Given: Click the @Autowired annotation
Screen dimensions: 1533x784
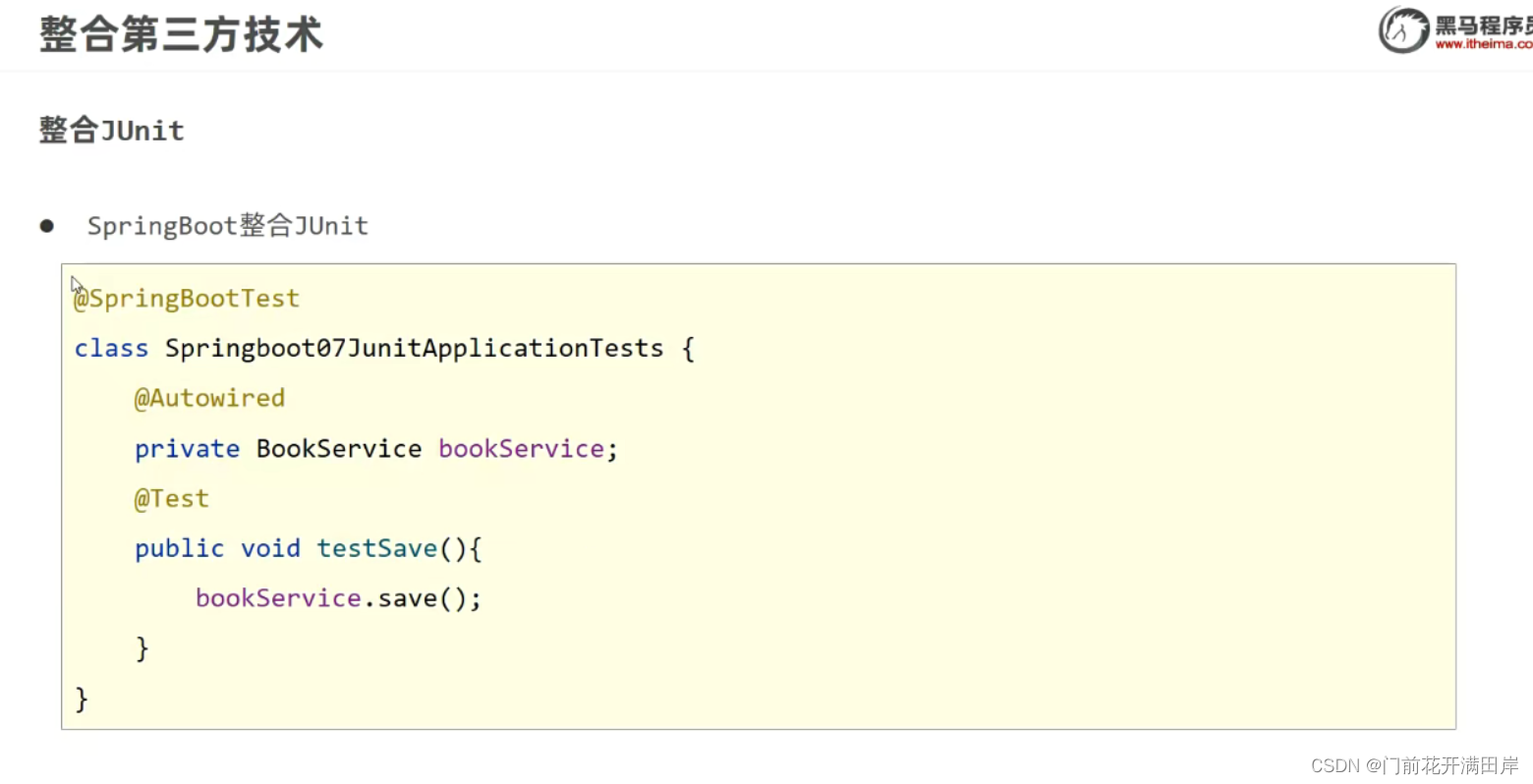Looking at the screenshot, I should coord(209,398).
